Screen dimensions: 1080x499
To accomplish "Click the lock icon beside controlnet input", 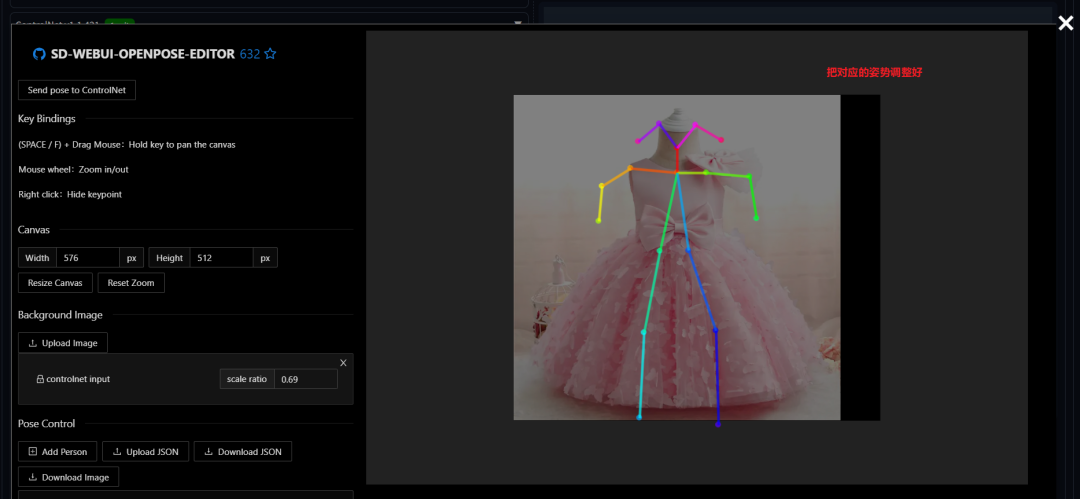I will (40, 379).
